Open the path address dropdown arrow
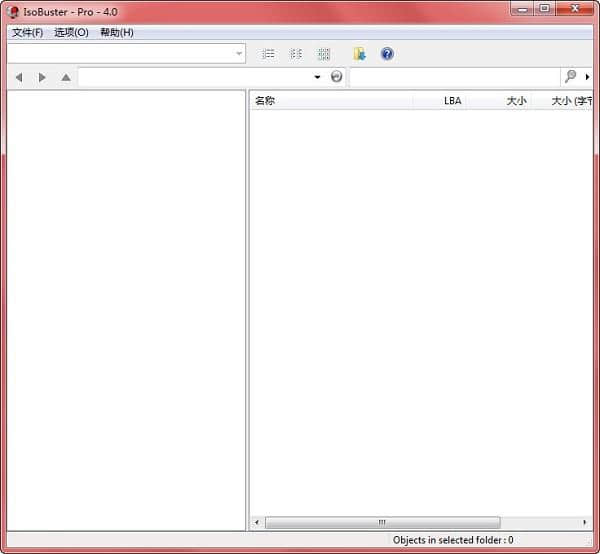Viewport: 600px width, 554px height. click(x=318, y=77)
